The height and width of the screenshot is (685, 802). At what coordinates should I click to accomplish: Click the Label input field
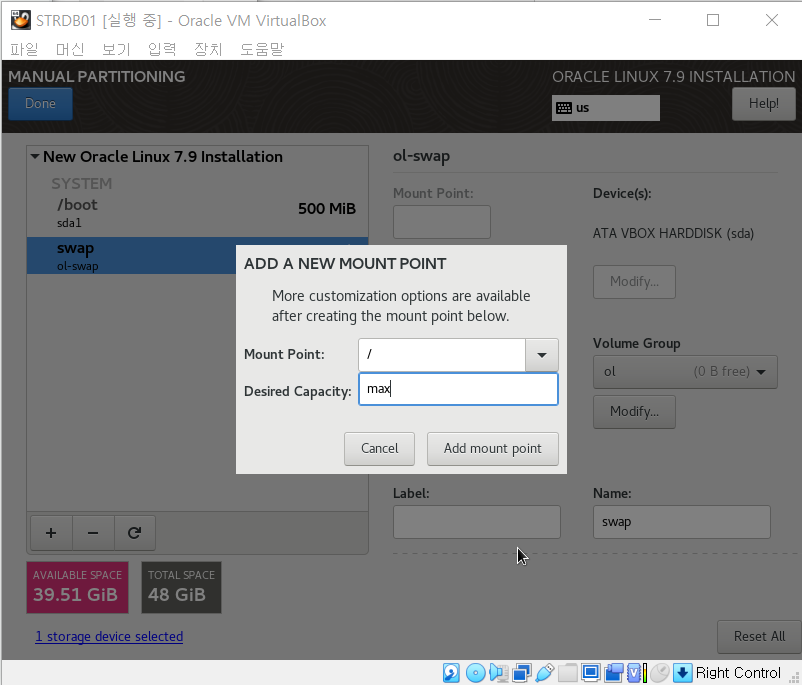(477, 522)
